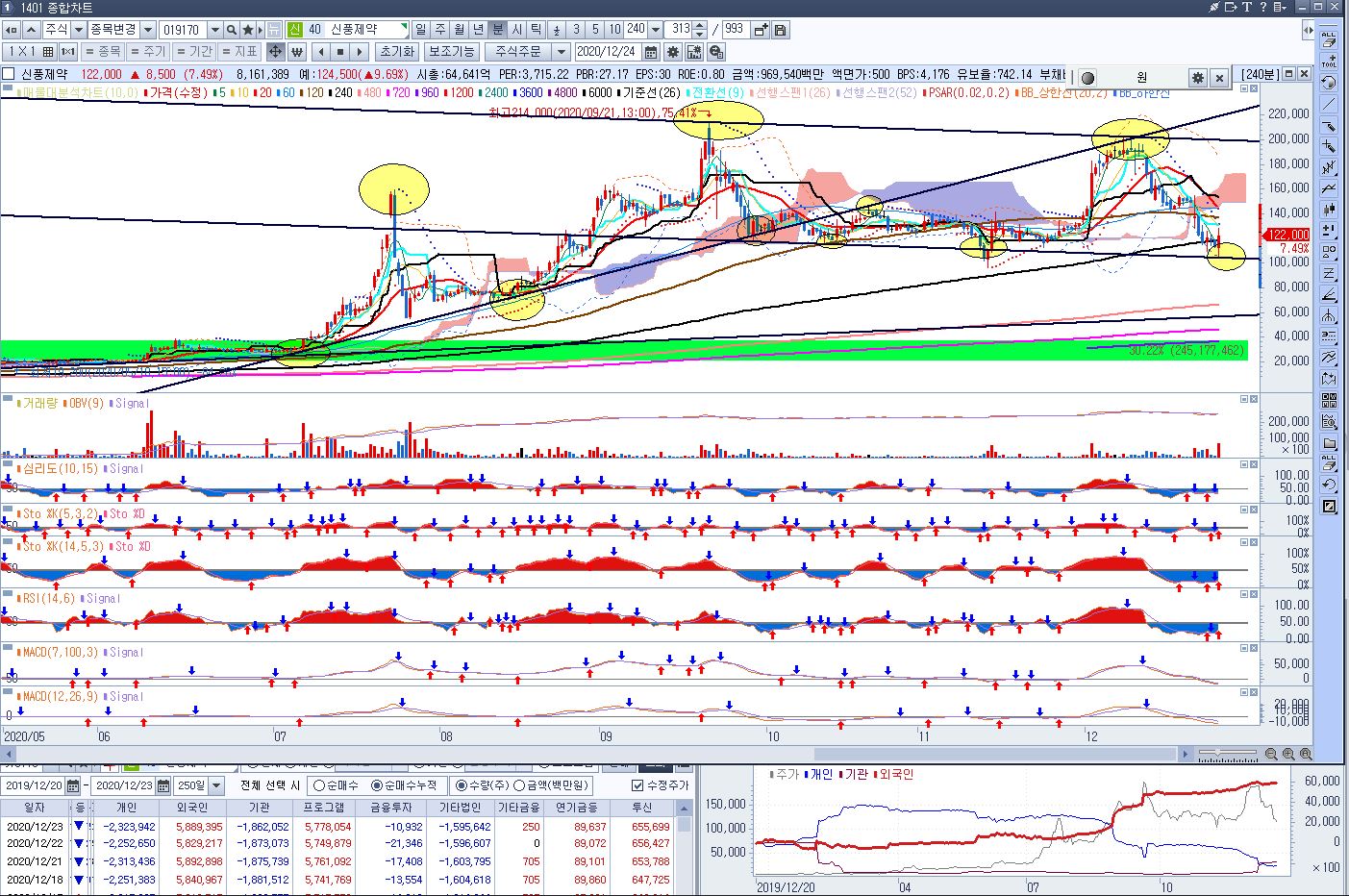This screenshot has height=896, width=1349.
Task: Expand the 주식주문 dropdown arrow
Action: 562,52
